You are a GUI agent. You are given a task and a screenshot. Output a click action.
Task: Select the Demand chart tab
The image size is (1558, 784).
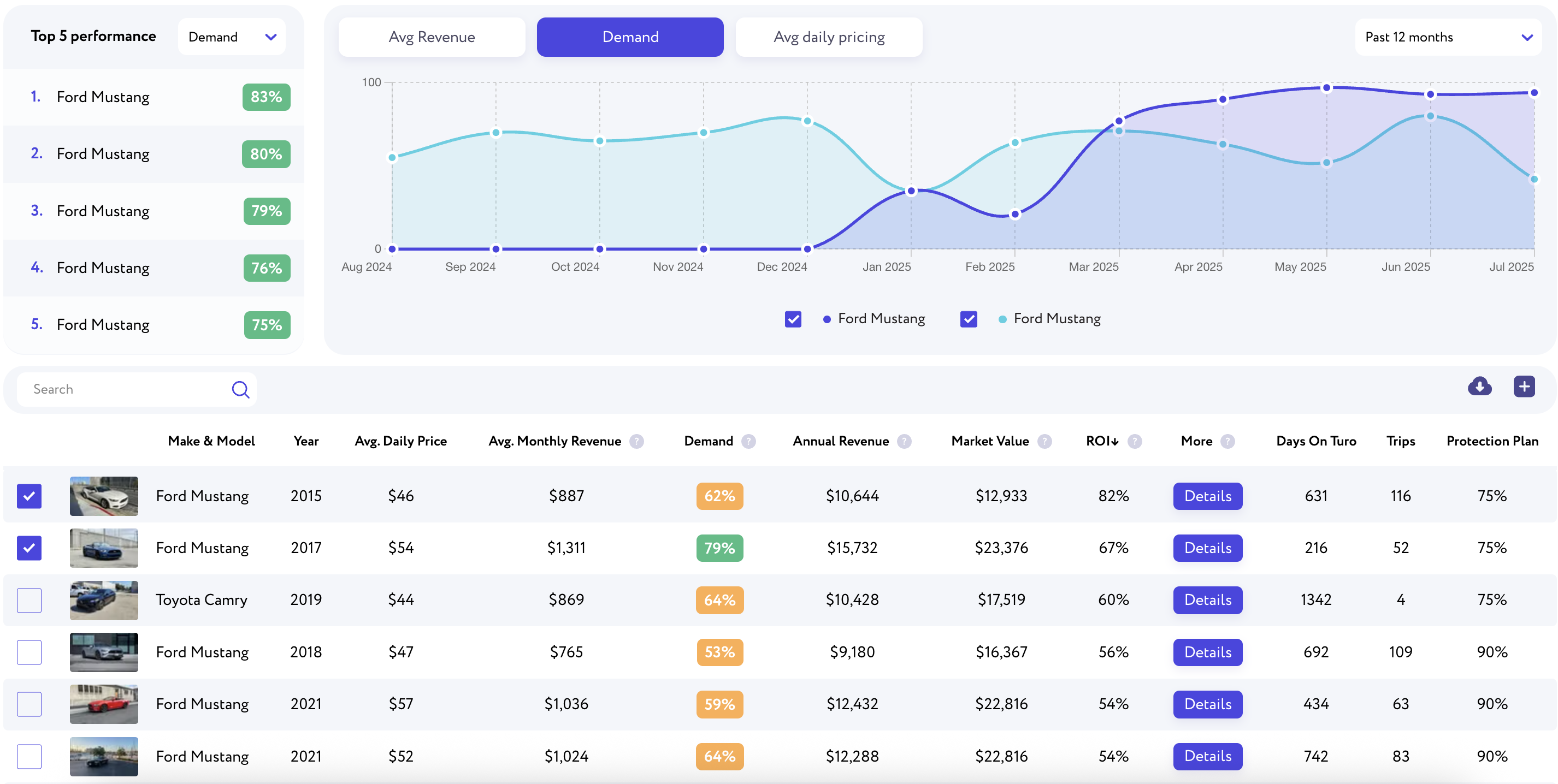tap(630, 37)
